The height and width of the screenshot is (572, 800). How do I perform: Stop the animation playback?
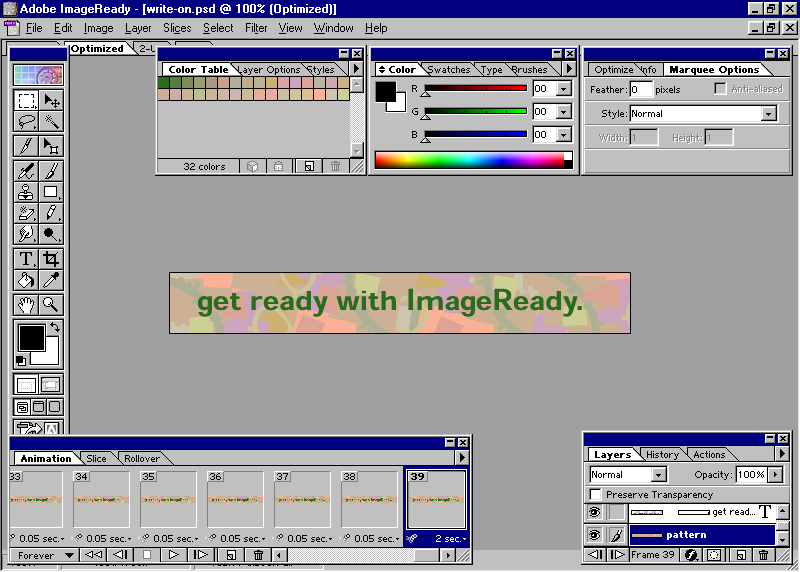(x=147, y=555)
